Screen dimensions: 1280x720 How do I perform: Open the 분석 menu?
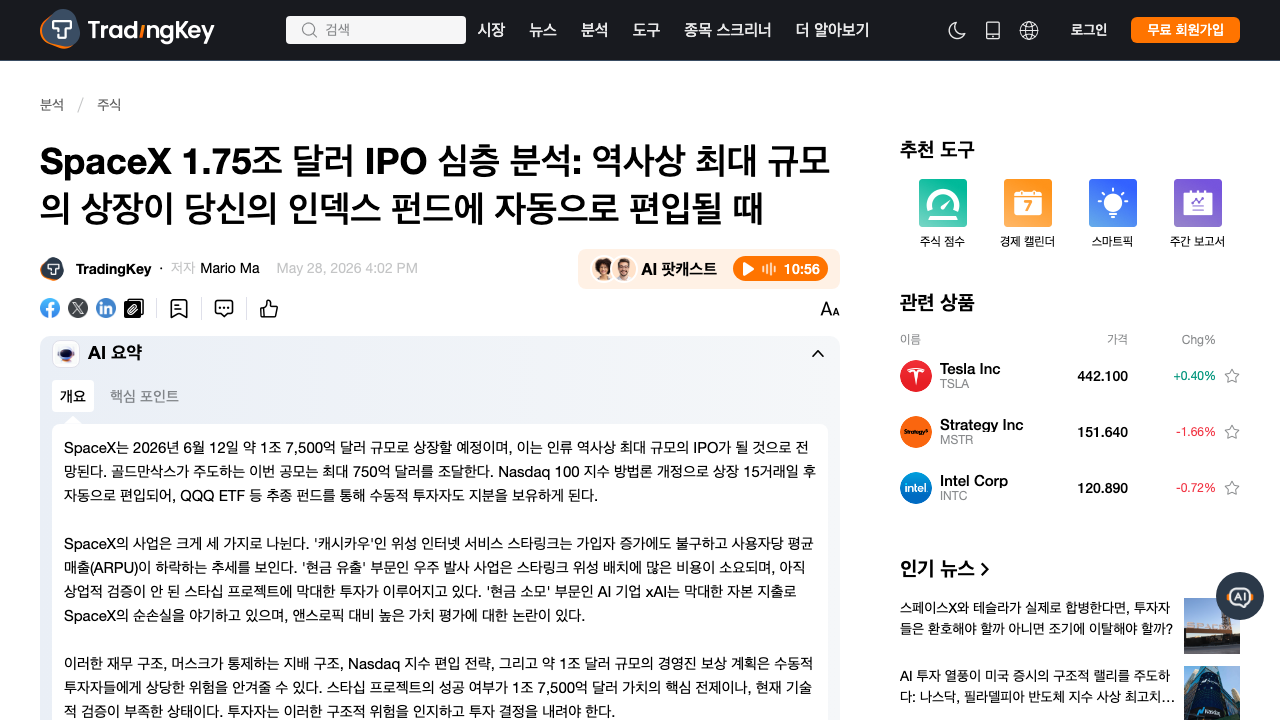595,30
